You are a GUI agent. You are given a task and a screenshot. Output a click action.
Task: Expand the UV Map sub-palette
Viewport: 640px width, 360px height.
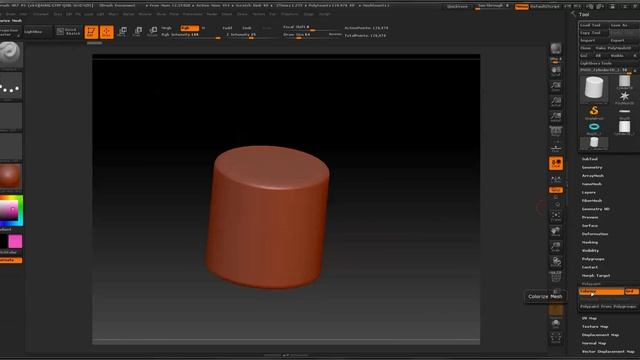589,318
